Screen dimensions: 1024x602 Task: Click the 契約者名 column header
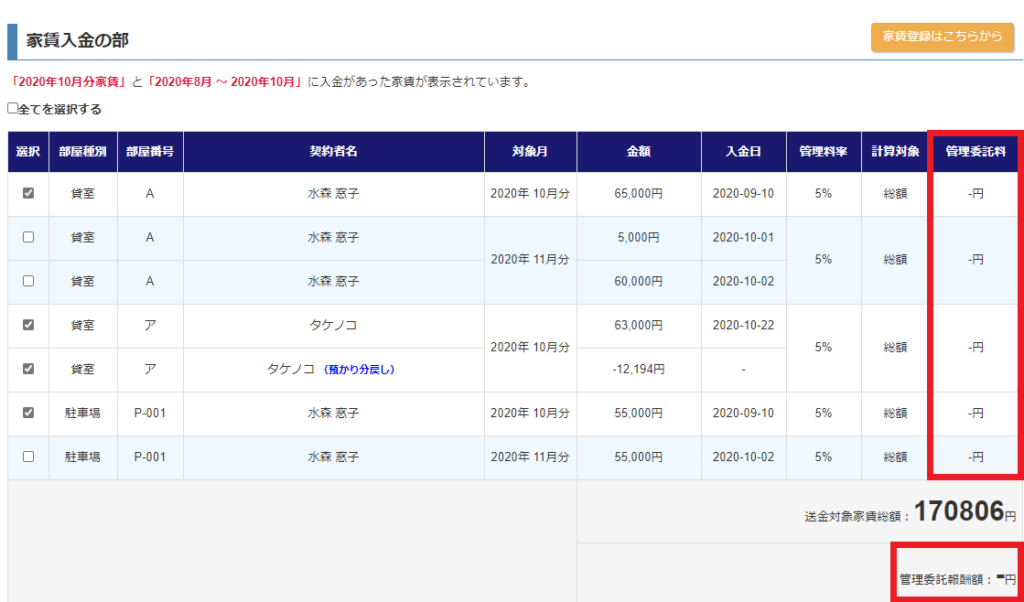coord(334,152)
